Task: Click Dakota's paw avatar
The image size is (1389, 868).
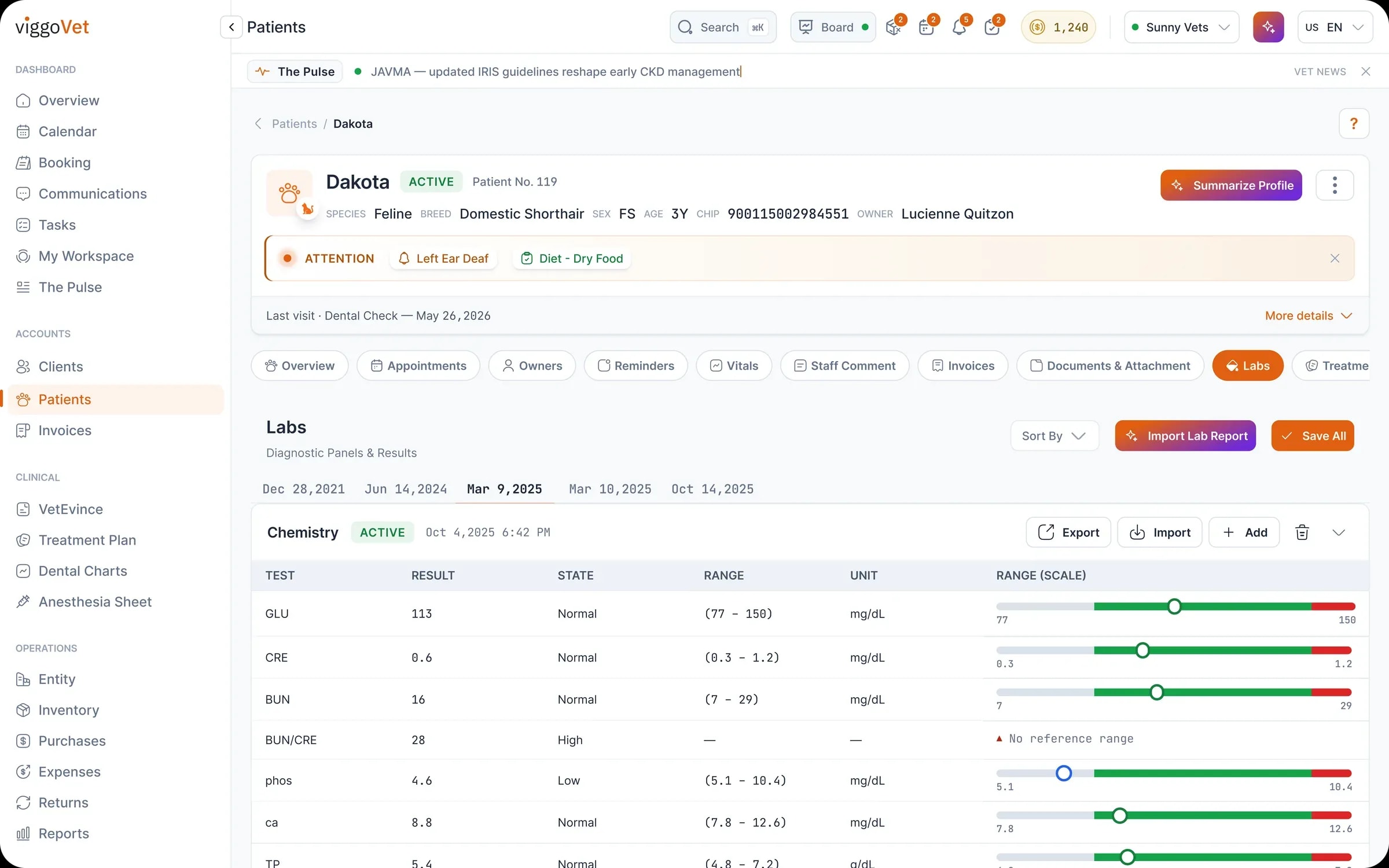Action: tap(289, 193)
